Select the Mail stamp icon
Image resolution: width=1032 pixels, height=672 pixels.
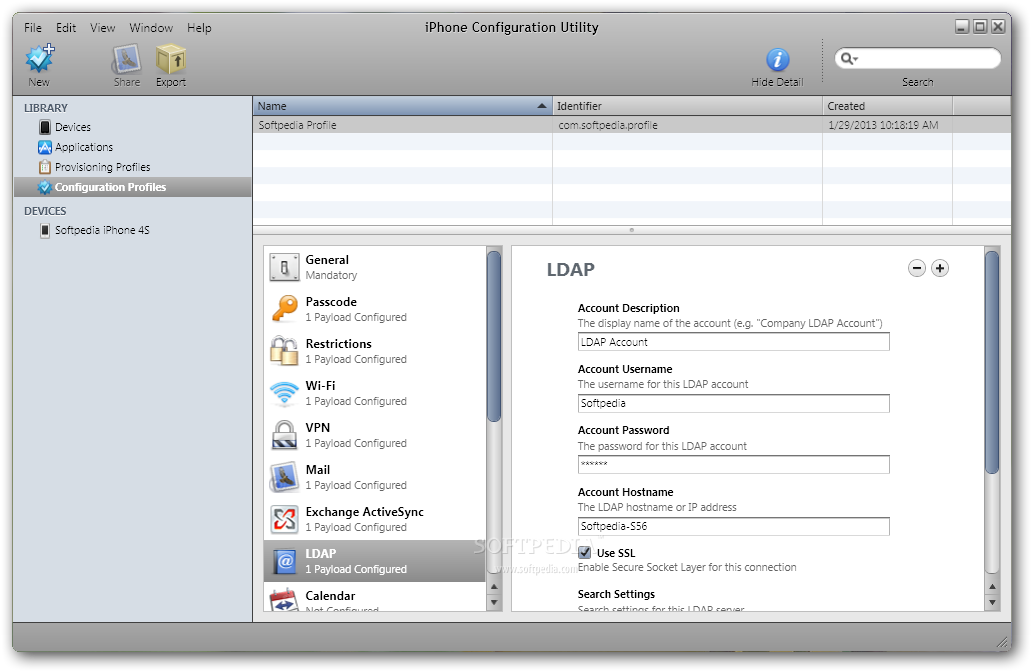[x=284, y=477]
